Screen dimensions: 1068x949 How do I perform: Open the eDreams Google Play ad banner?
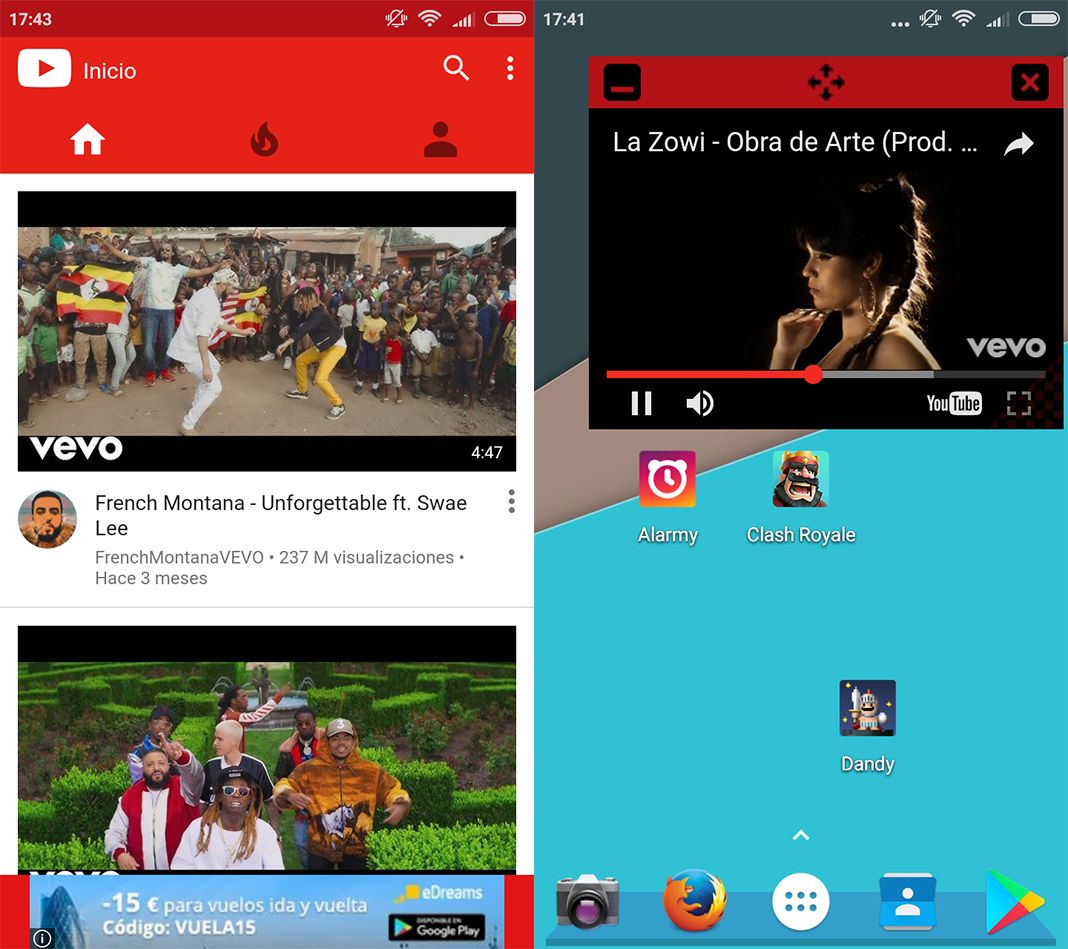267,912
